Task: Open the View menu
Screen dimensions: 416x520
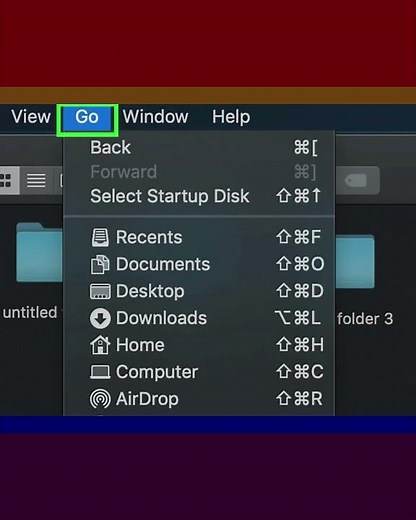Action: 31,117
